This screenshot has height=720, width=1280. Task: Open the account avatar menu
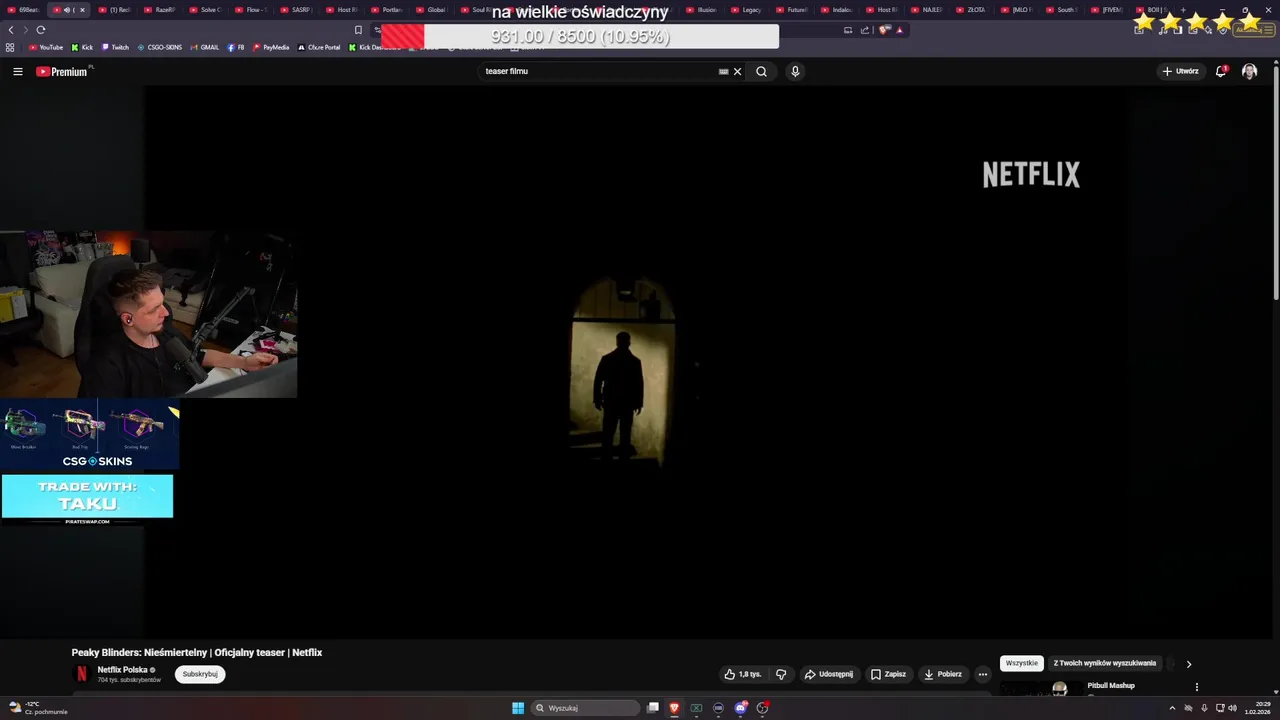click(x=1249, y=71)
